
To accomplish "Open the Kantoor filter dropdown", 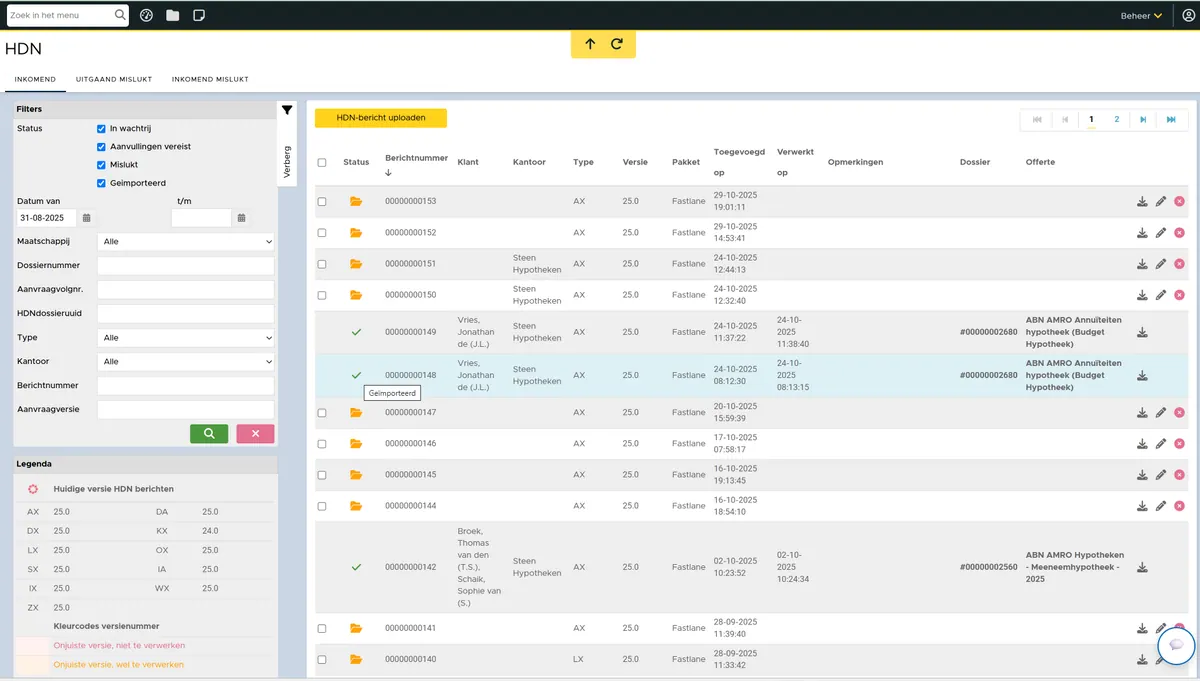I will coord(186,362).
